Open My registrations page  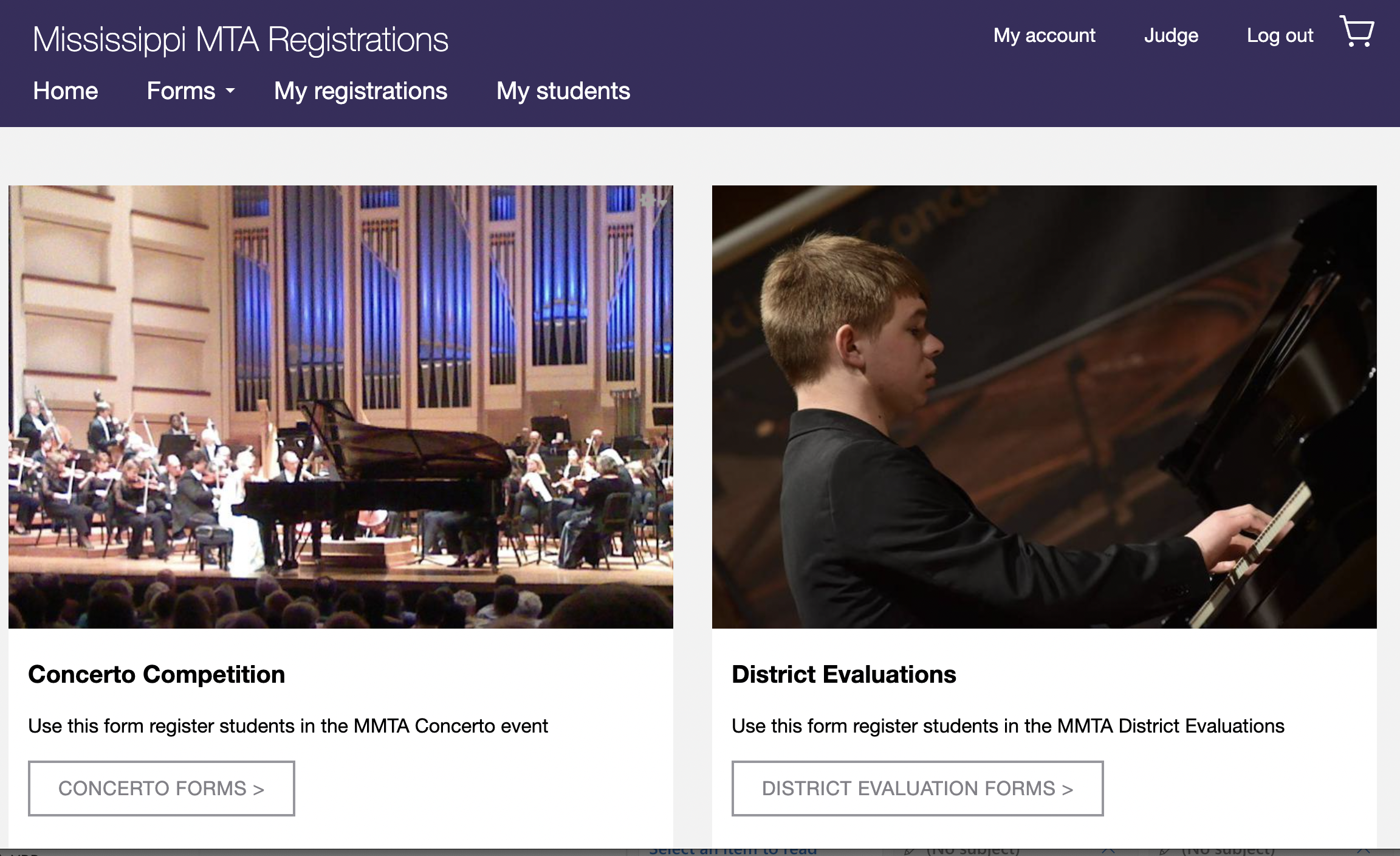pyautogui.click(x=360, y=91)
